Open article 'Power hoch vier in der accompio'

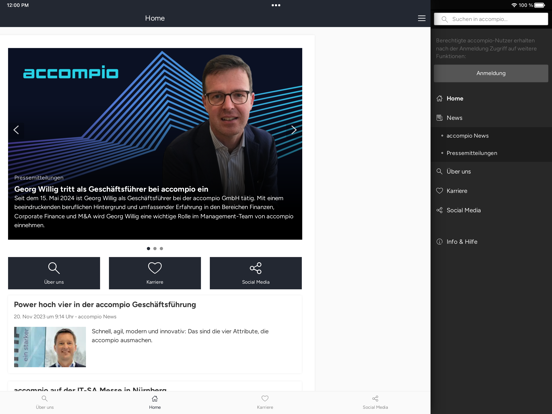click(105, 305)
